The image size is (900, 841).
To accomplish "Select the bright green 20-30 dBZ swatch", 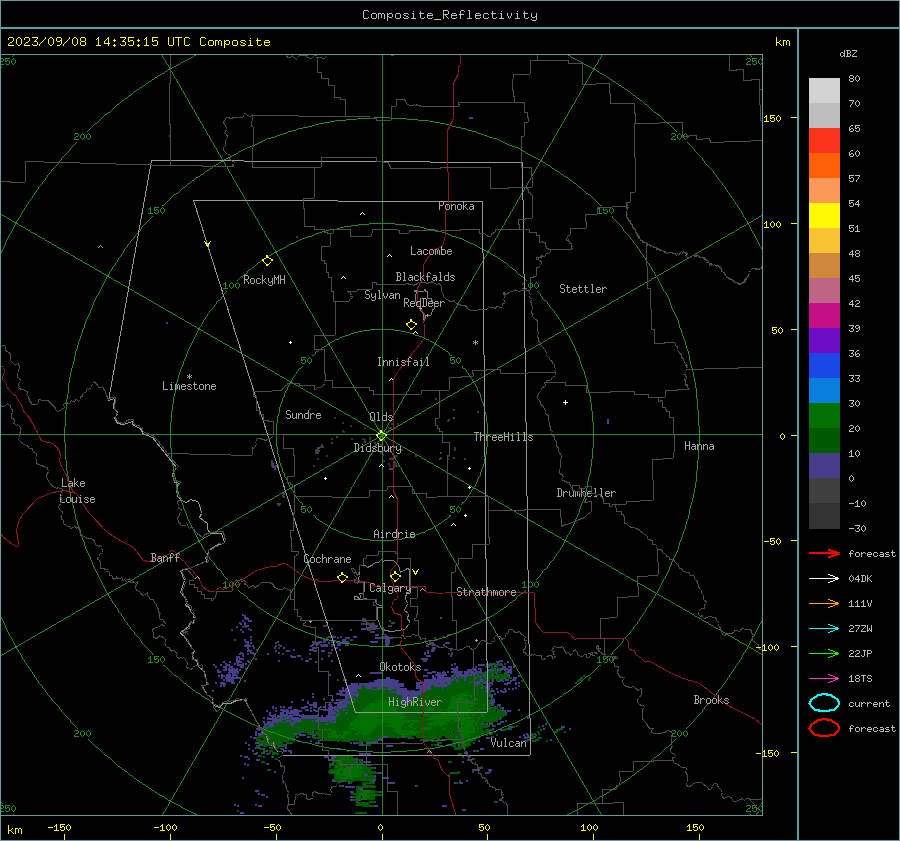I will click(x=824, y=416).
